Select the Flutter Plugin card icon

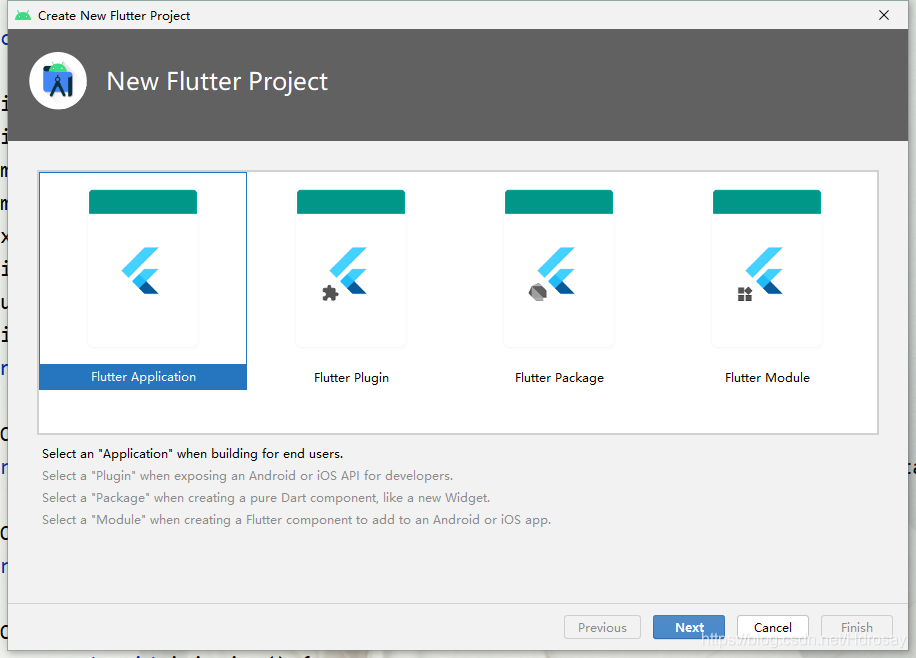coord(351,268)
